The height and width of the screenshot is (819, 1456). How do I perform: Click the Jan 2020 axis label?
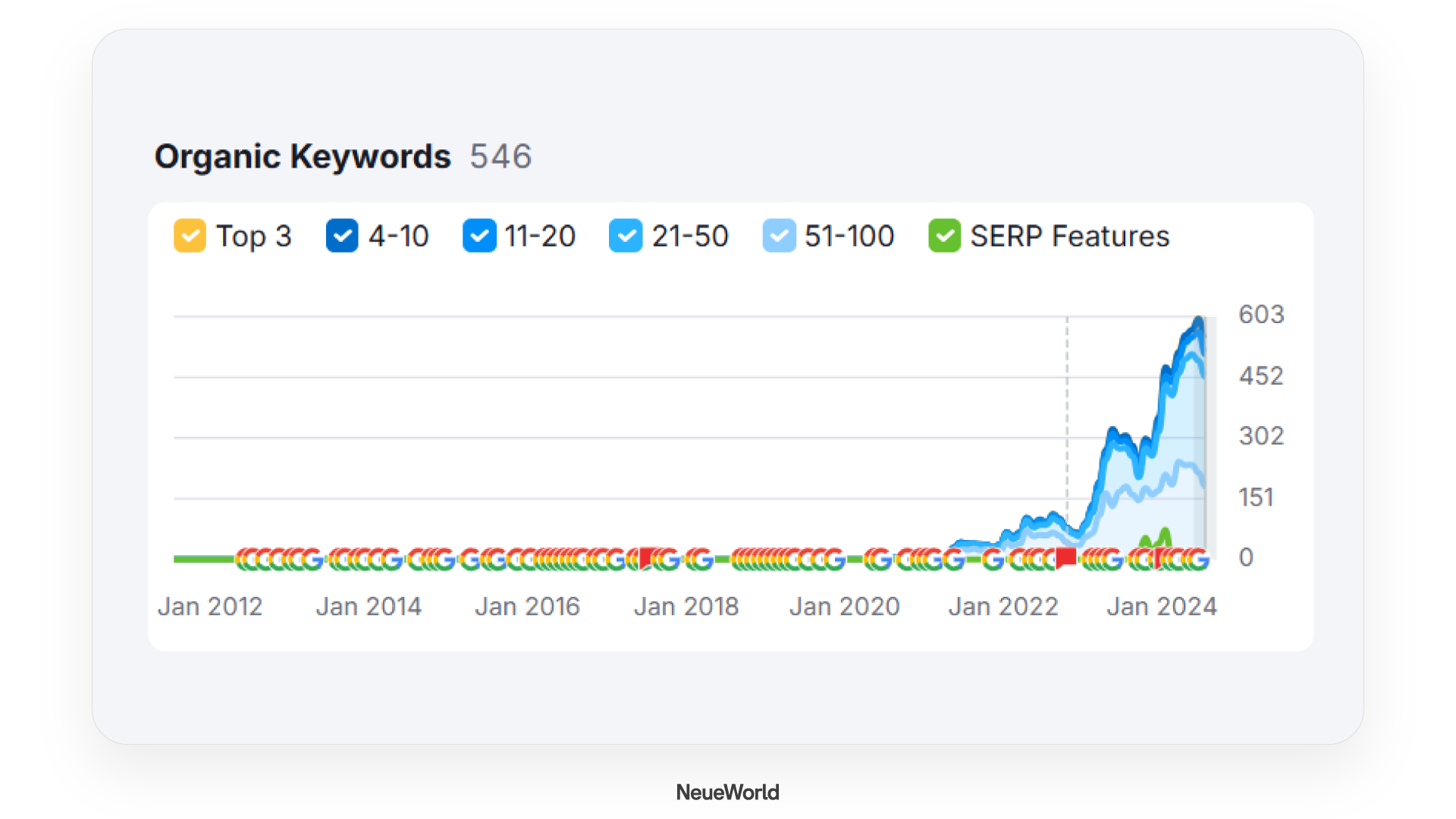click(845, 607)
